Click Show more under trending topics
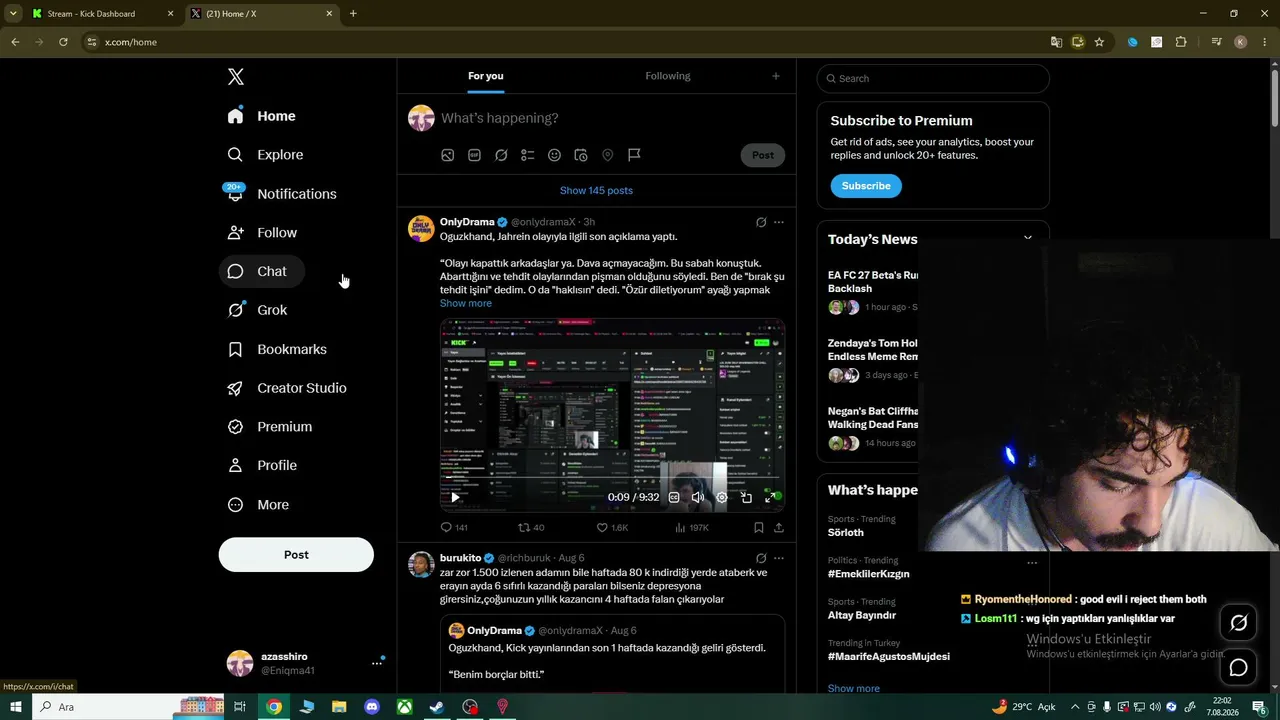This screenshot has width=1280, height=720. [854, 688]
